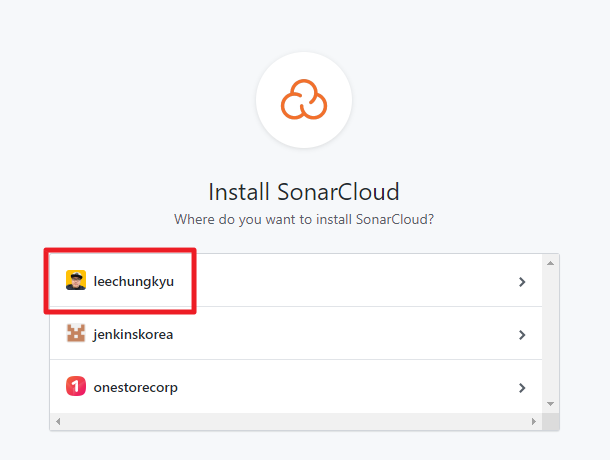Screen dimensions: 610x460
Task: Click 'Where do you want to install SonarCloud?' text
Action: 304,219
